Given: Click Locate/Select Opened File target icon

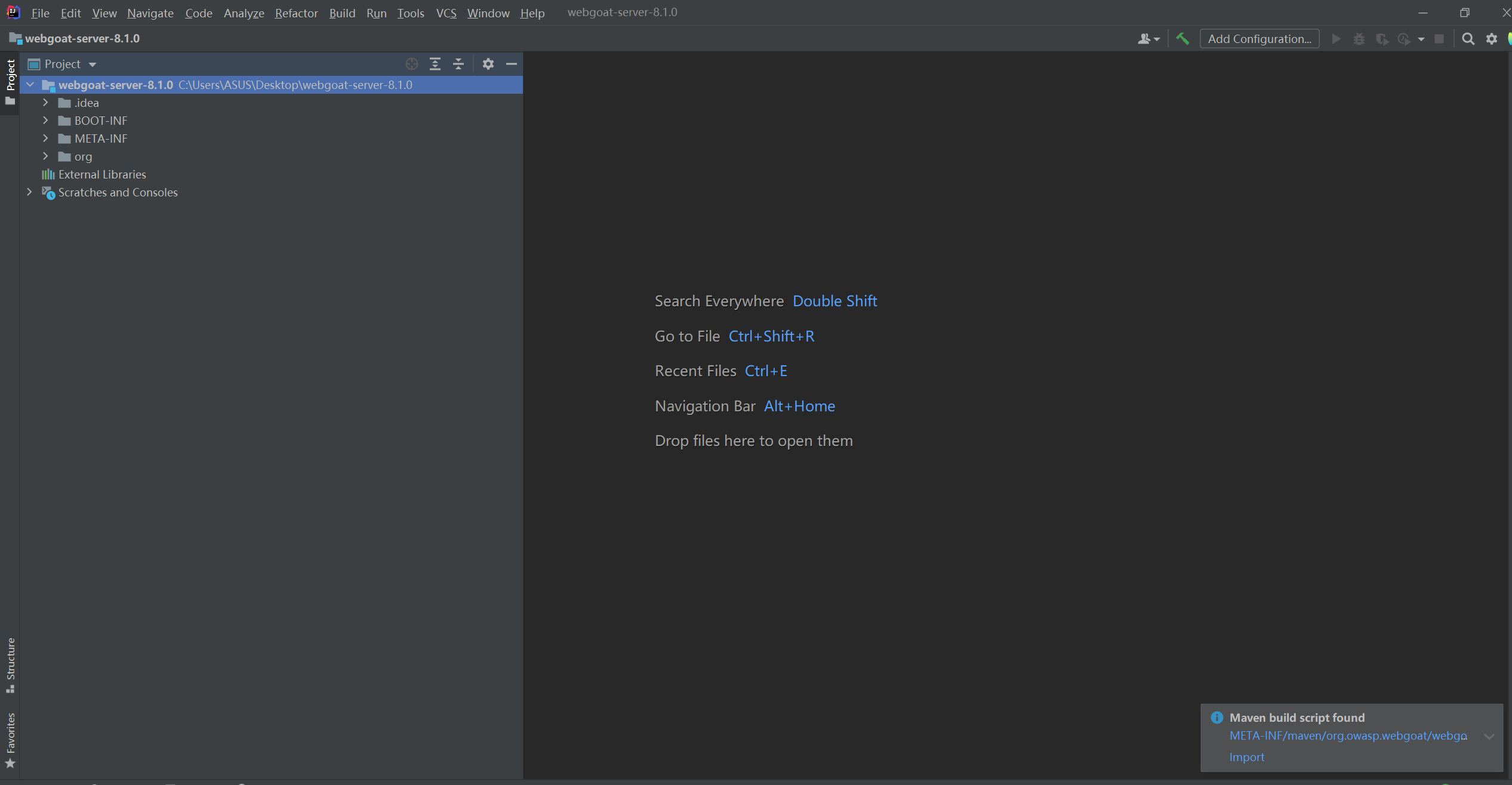Looking at the screenshot, I should pyautogui.click(x=411, y=64).
